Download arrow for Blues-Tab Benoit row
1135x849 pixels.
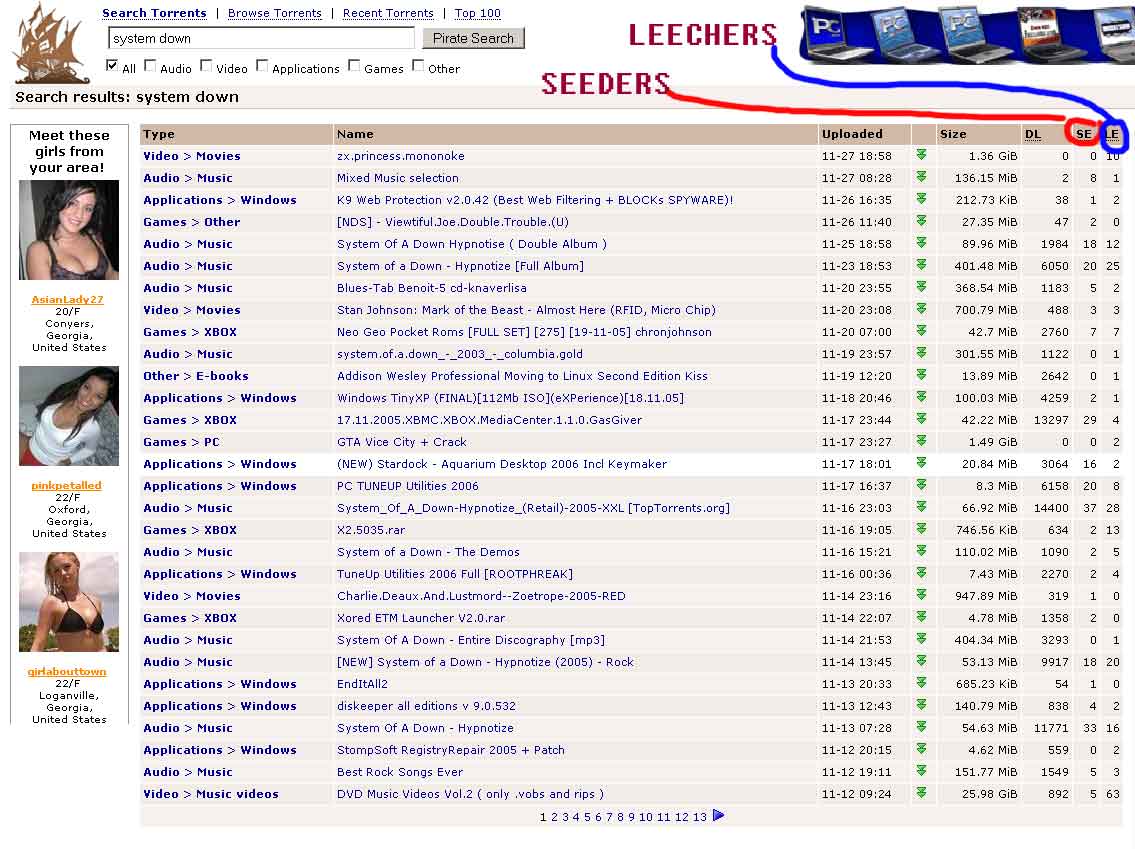(921, 287)
